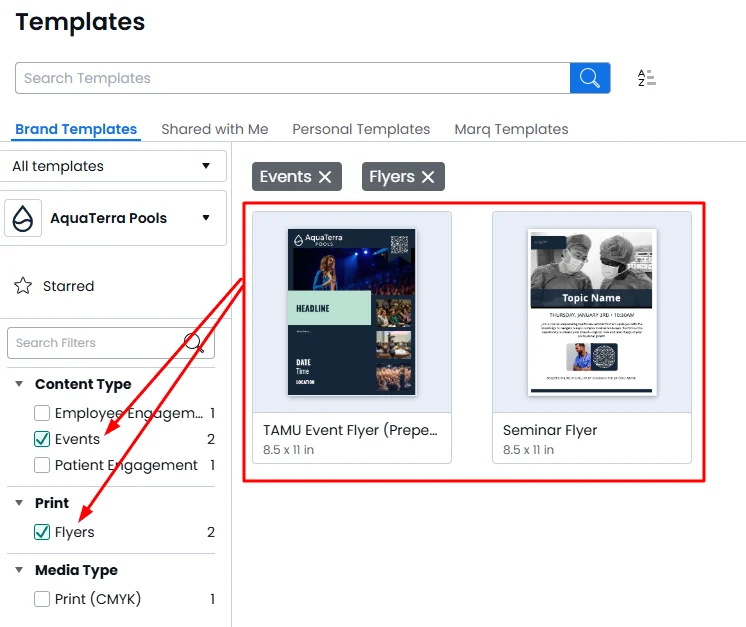Open the Marq Templates tab
This screenshot has width=746, height=627.
(x=511, y=129)
